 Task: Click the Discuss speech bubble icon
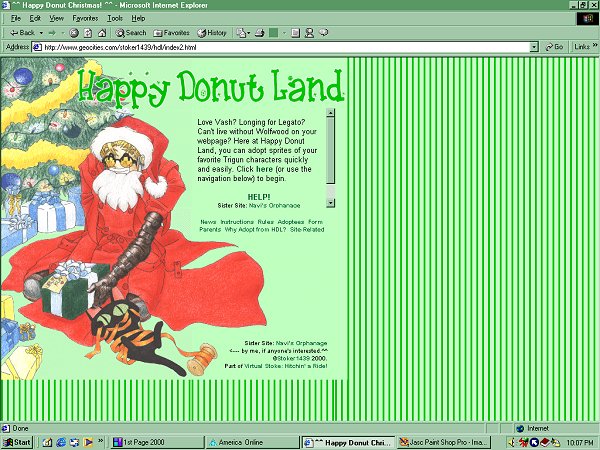tap(324, 33)
